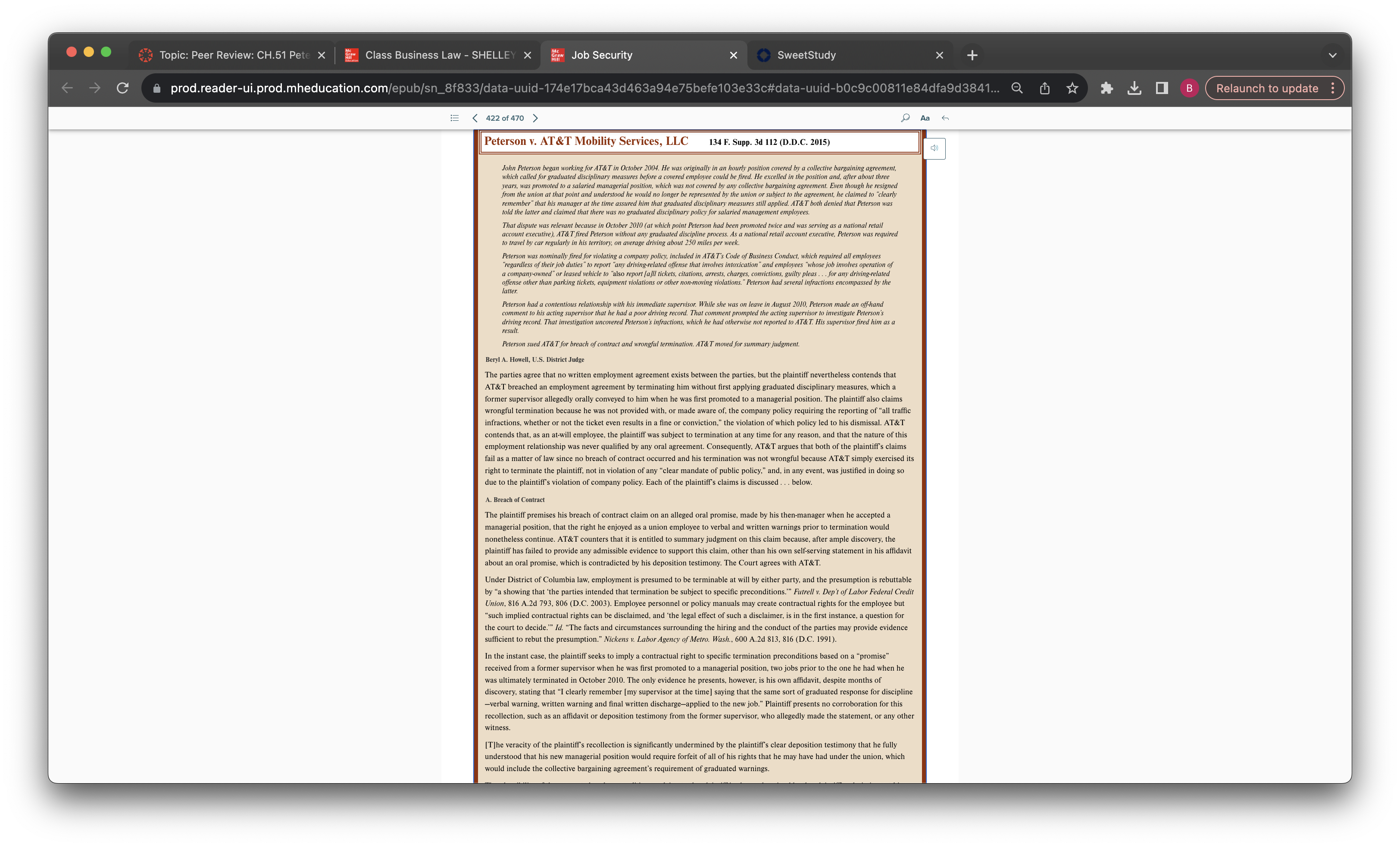The image size is (1400, 847).
Task: Open the Aa font settings
Action: click(x=925, y=118)
